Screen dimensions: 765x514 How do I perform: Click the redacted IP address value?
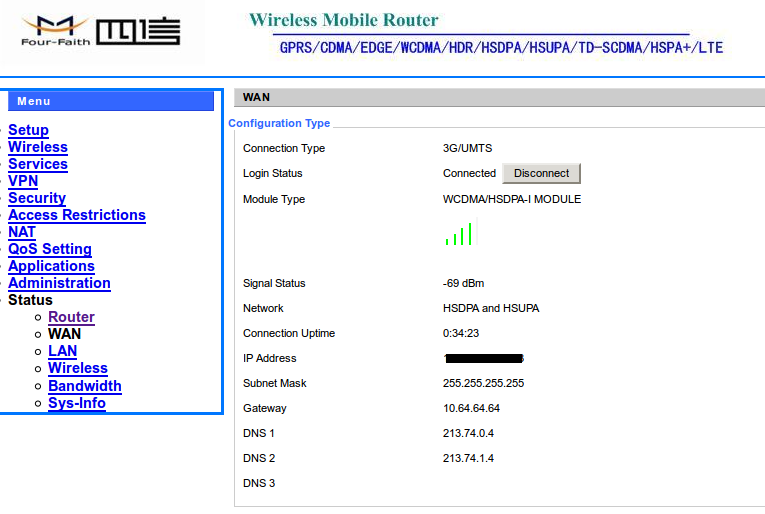[483, 358]
